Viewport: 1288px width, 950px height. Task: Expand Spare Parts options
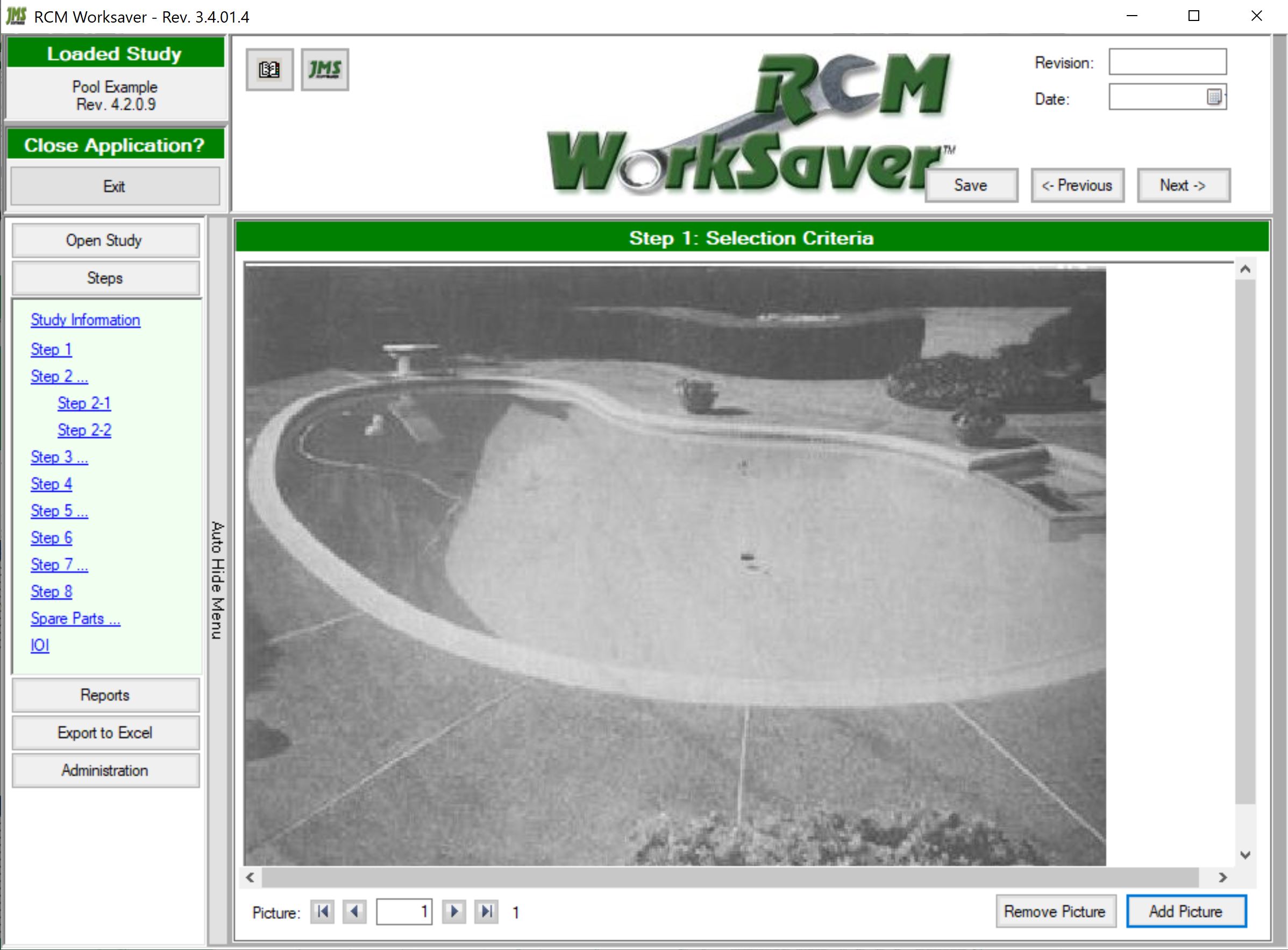click(75, 618)
